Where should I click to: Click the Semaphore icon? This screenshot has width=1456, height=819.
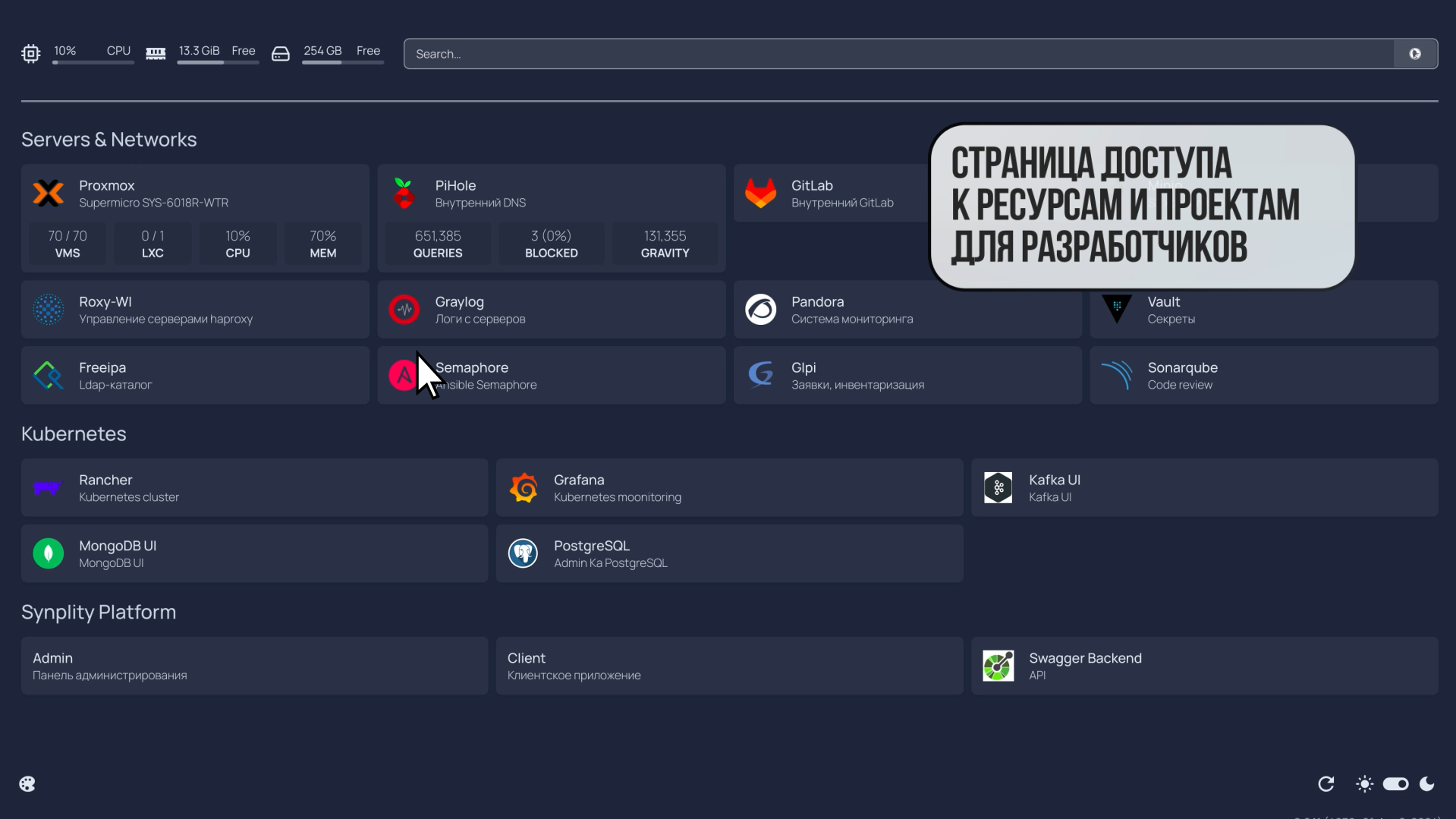[403, 374]
